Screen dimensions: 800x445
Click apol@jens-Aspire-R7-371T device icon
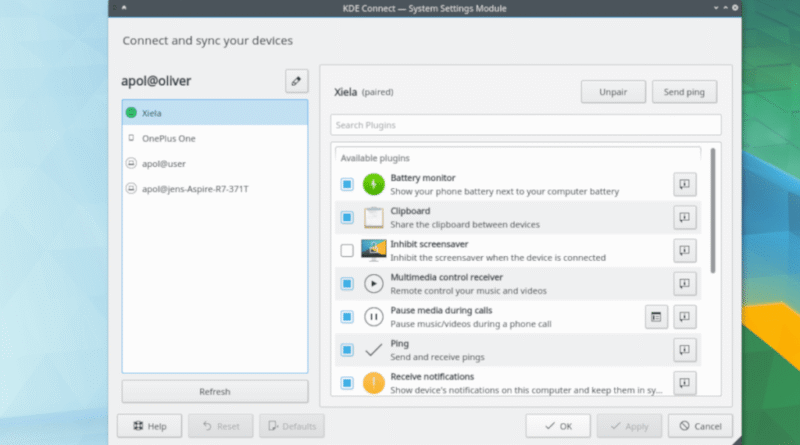131,188
